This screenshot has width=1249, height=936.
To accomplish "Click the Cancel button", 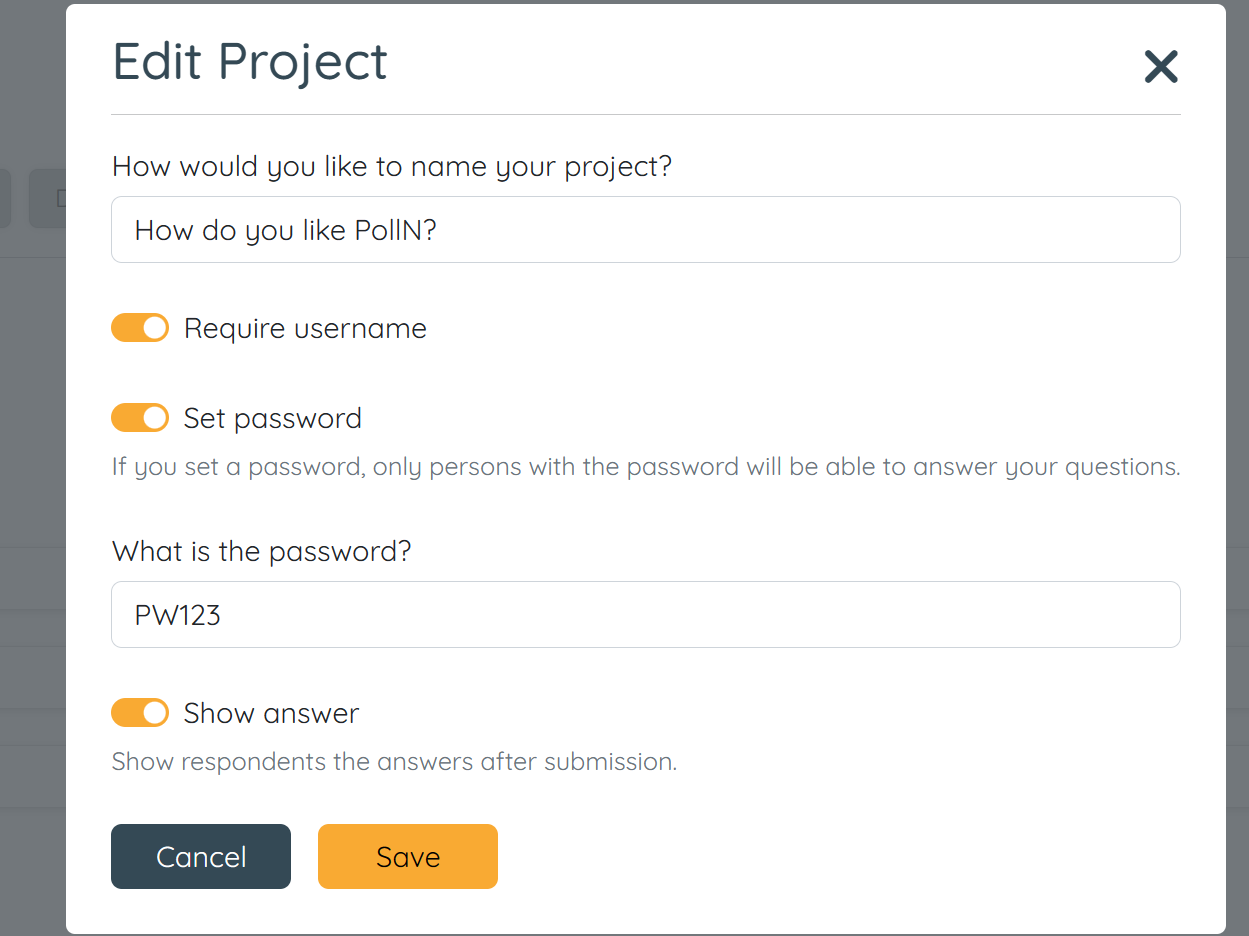I will pos(200,856).
